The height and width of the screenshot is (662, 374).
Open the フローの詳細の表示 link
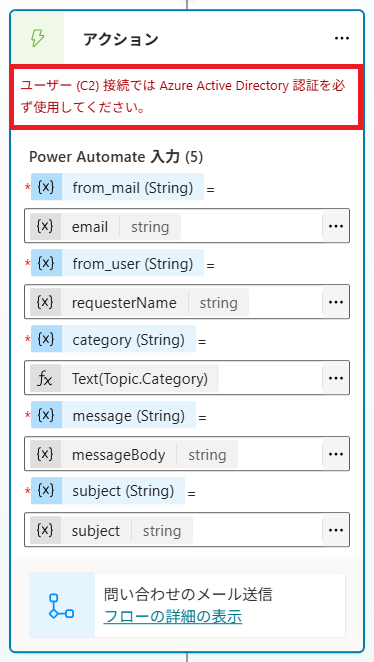[173, 617]
